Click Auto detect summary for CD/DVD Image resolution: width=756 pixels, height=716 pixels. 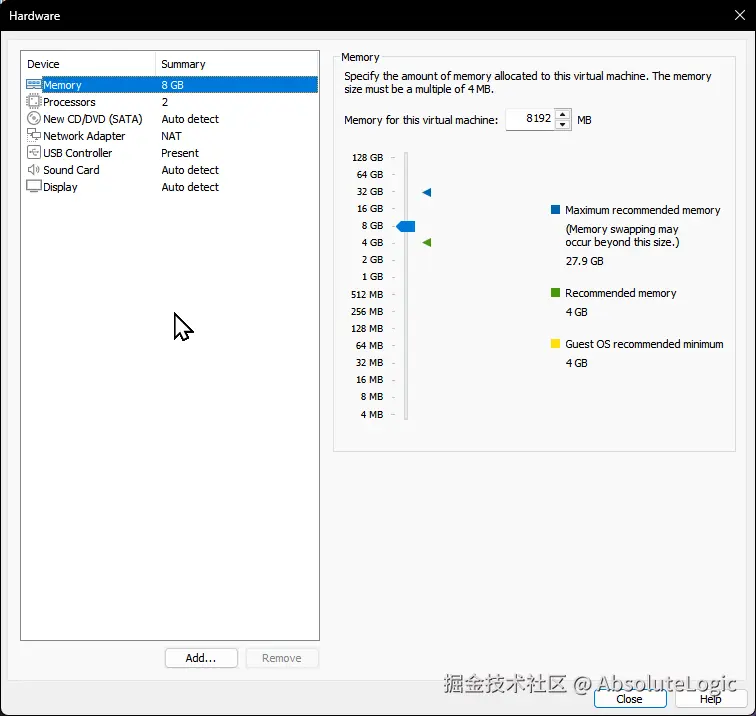tap(190, 119)
